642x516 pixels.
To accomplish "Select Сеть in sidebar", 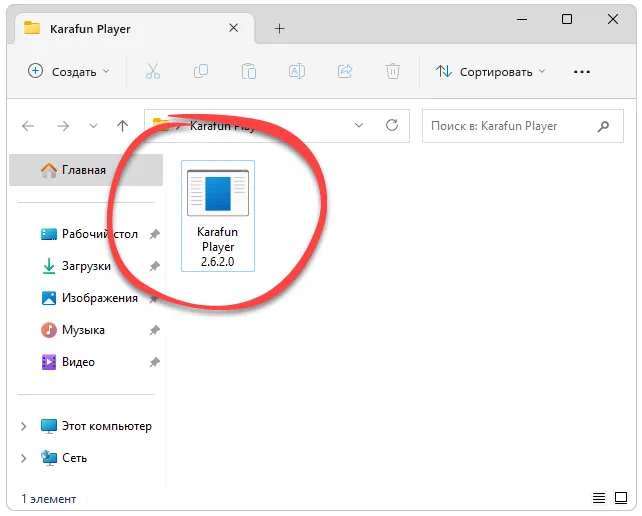I will [64, 458].
